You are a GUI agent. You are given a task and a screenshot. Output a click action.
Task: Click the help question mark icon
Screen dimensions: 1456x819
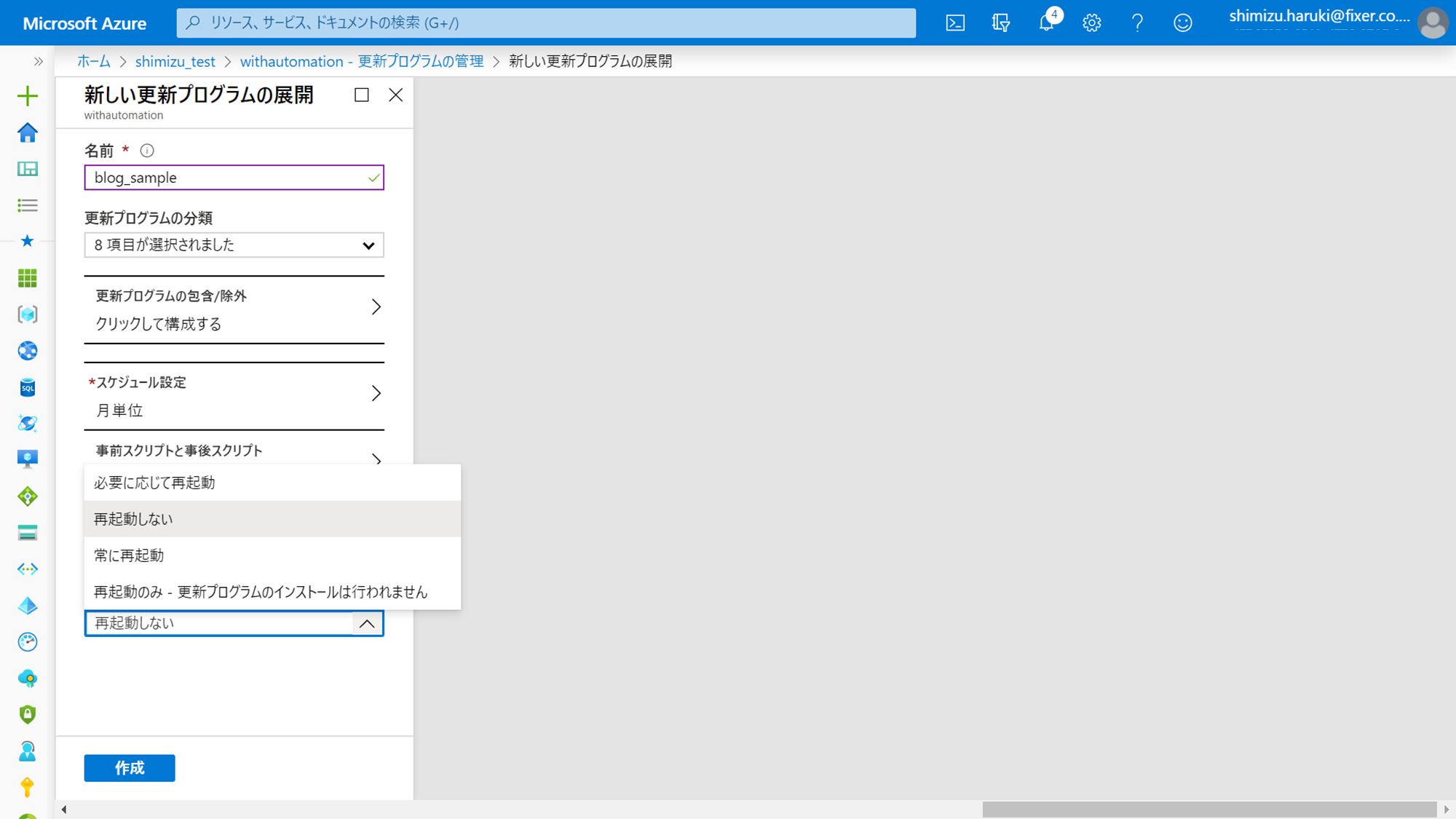click(x=1137, y=23)
